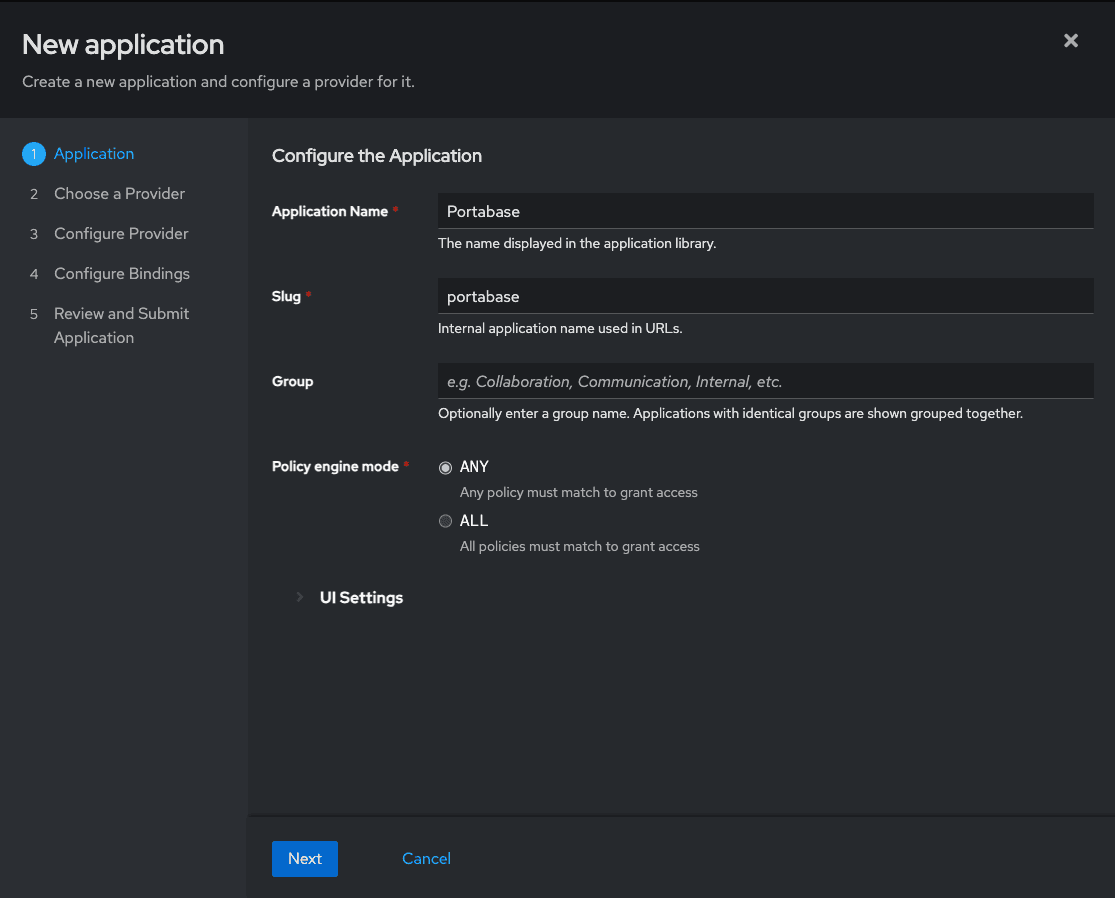Select the ANY policy engine mode
This screenshot has width=1115, height=898.
point(445,467)
